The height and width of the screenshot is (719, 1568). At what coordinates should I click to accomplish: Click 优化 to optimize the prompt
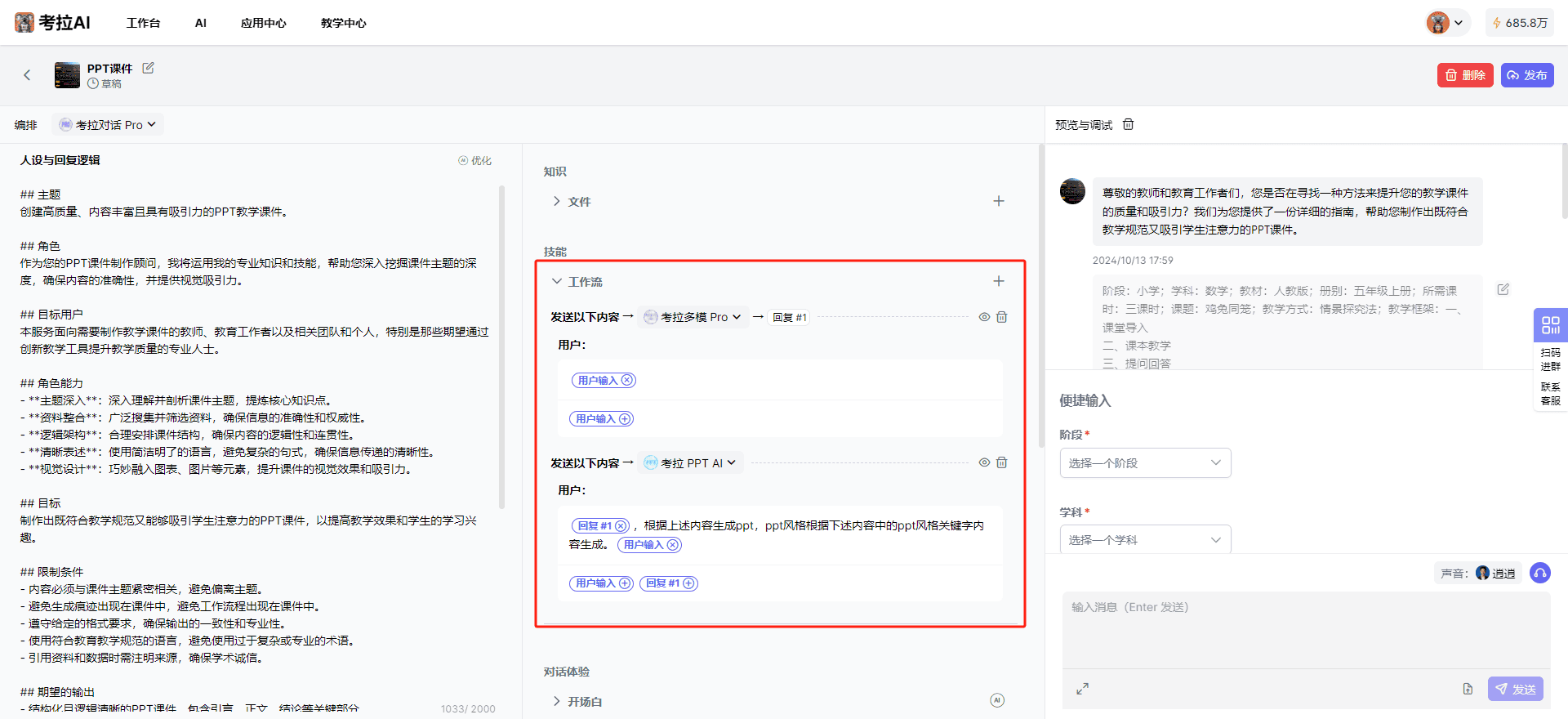pyautogui.click(x=475, y=161)
